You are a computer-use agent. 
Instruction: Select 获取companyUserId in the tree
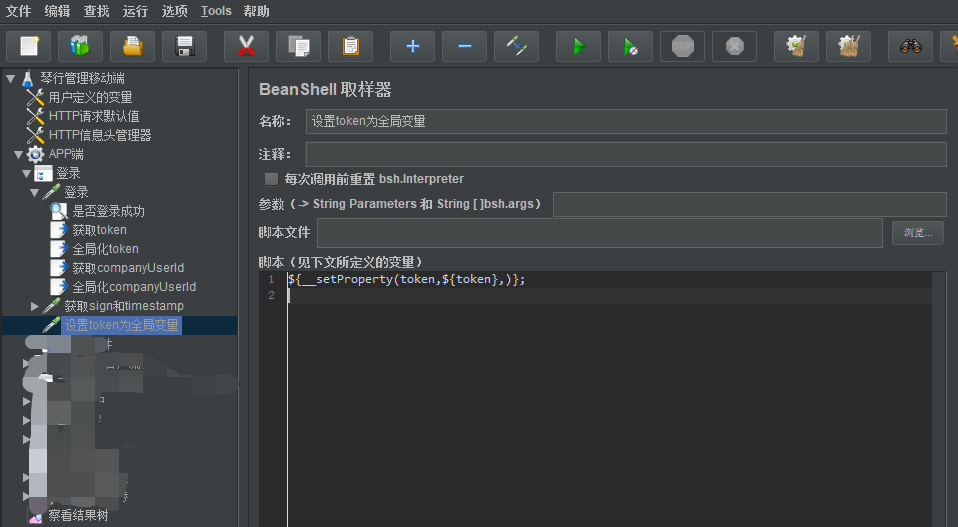(128, 268)
